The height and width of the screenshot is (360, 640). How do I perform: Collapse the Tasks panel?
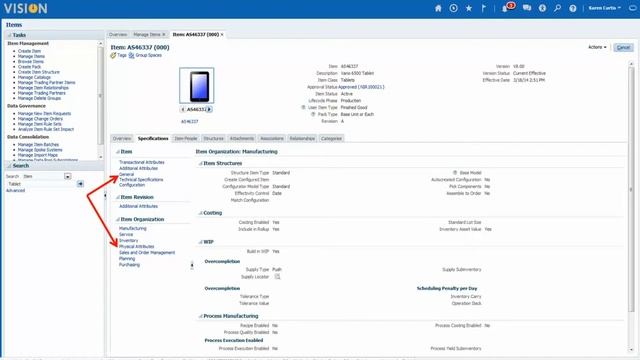click(9, 35)
